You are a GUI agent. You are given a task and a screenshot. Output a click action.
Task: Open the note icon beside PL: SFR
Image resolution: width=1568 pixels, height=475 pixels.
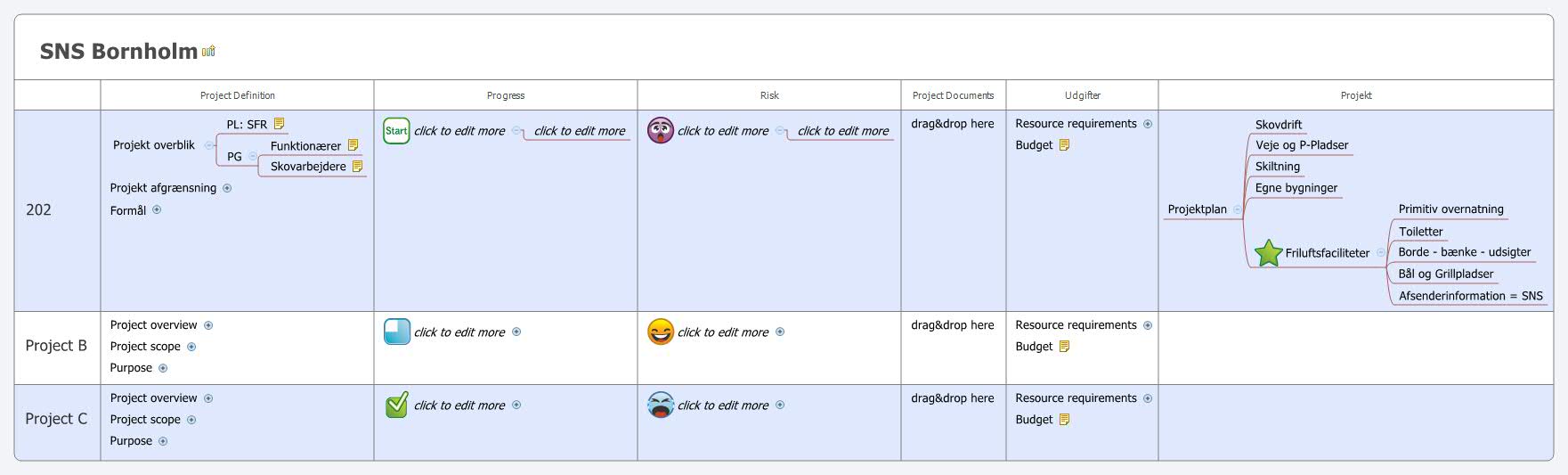(x=279, y=124)
